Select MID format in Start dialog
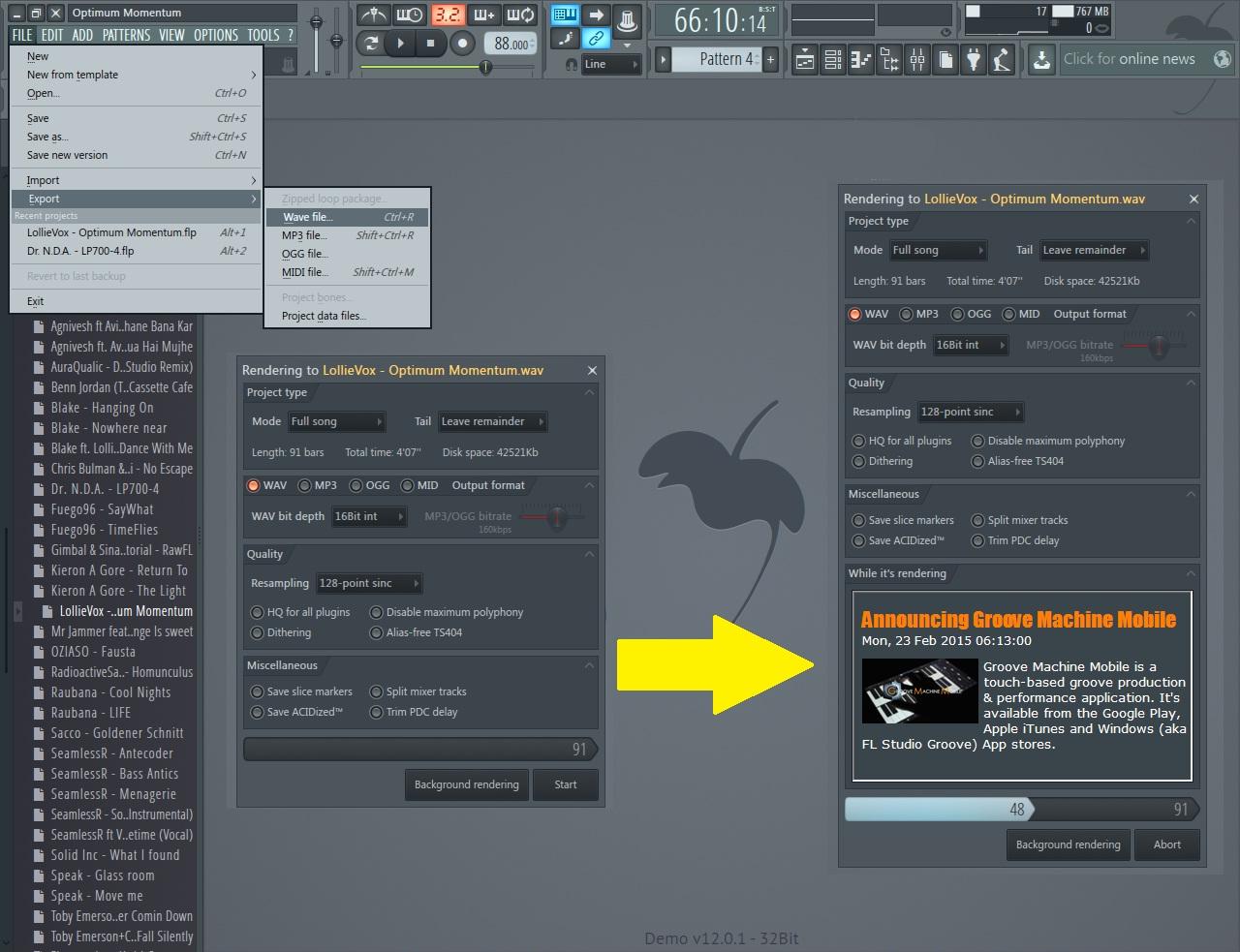Image resolution: width=1240 pixels, height=952 pixels. click(x=408, y=485)
